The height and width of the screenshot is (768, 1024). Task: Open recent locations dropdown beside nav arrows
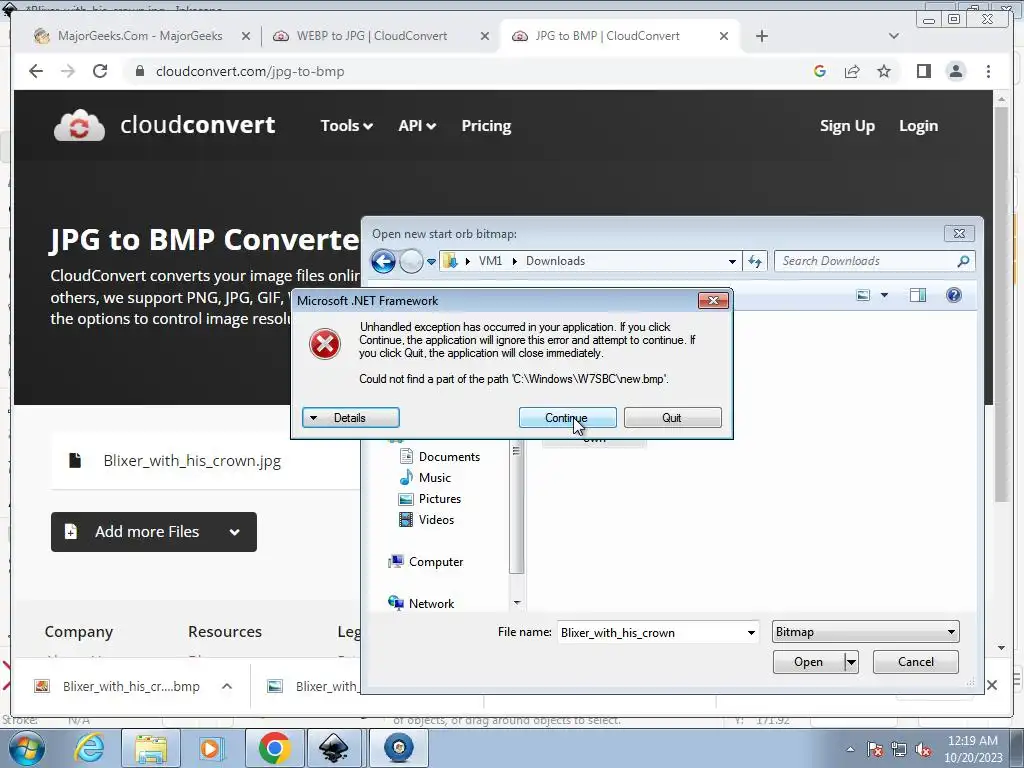[431, 262]
